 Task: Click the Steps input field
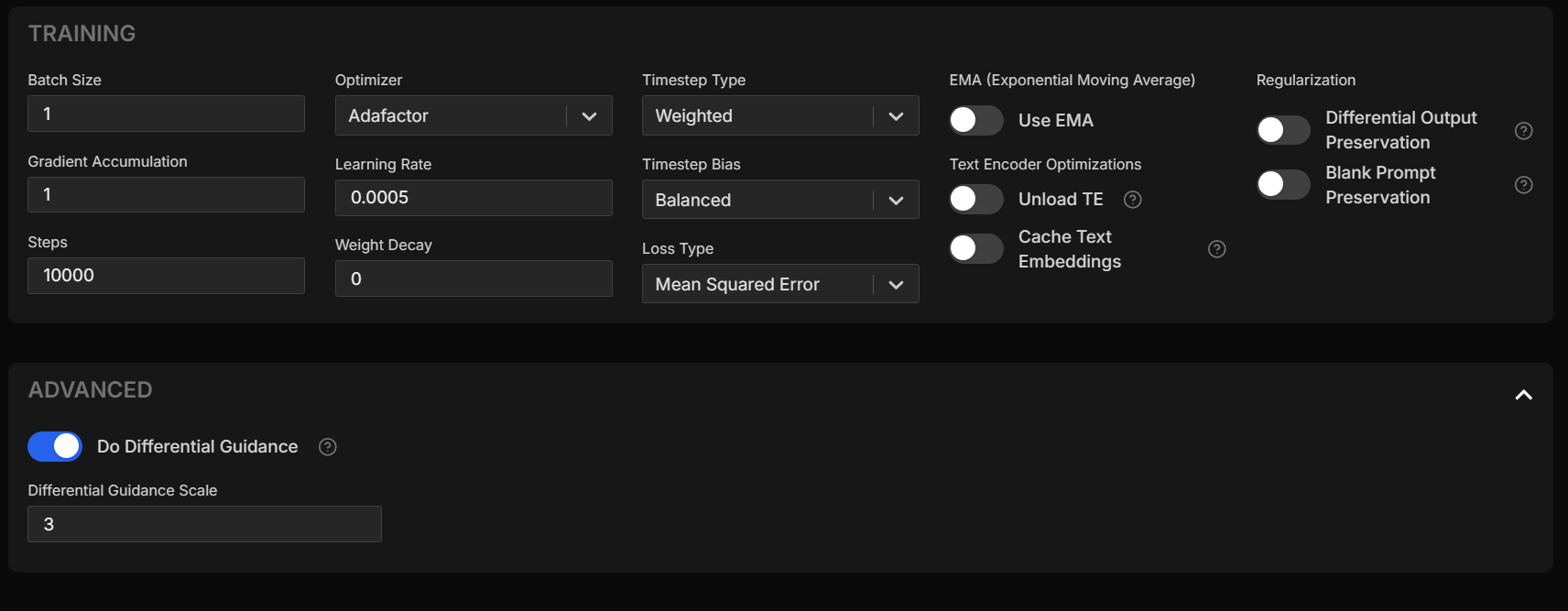166,276
